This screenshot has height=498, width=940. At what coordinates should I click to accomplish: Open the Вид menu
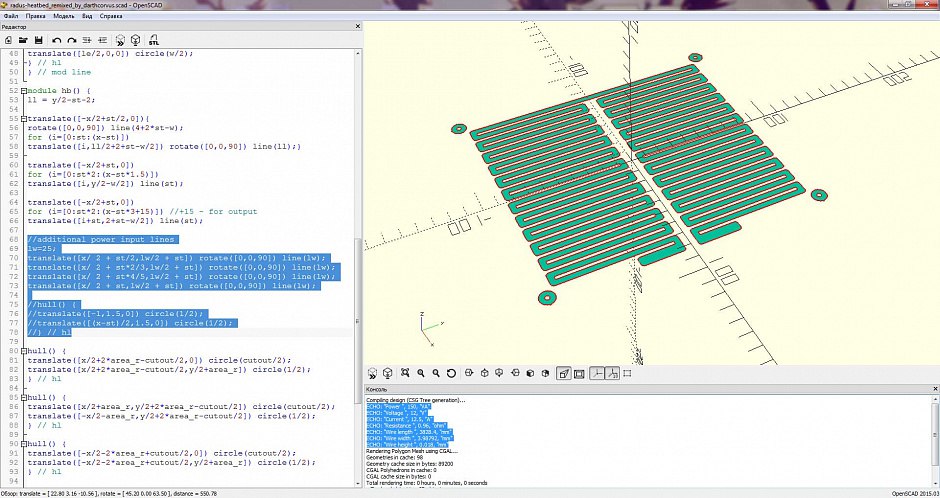pos(87,16)
